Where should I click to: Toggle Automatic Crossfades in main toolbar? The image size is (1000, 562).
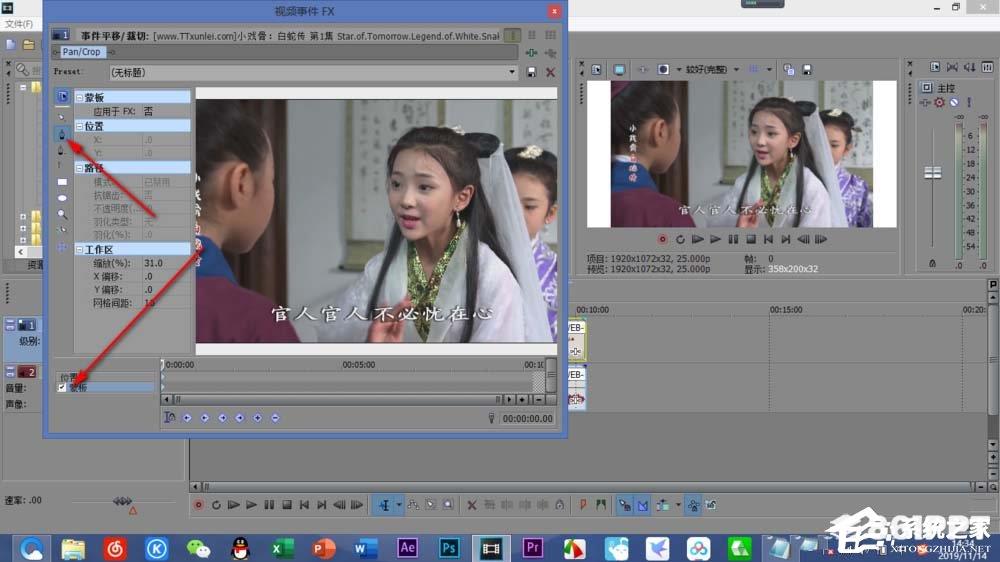click(x=643, y=505)
